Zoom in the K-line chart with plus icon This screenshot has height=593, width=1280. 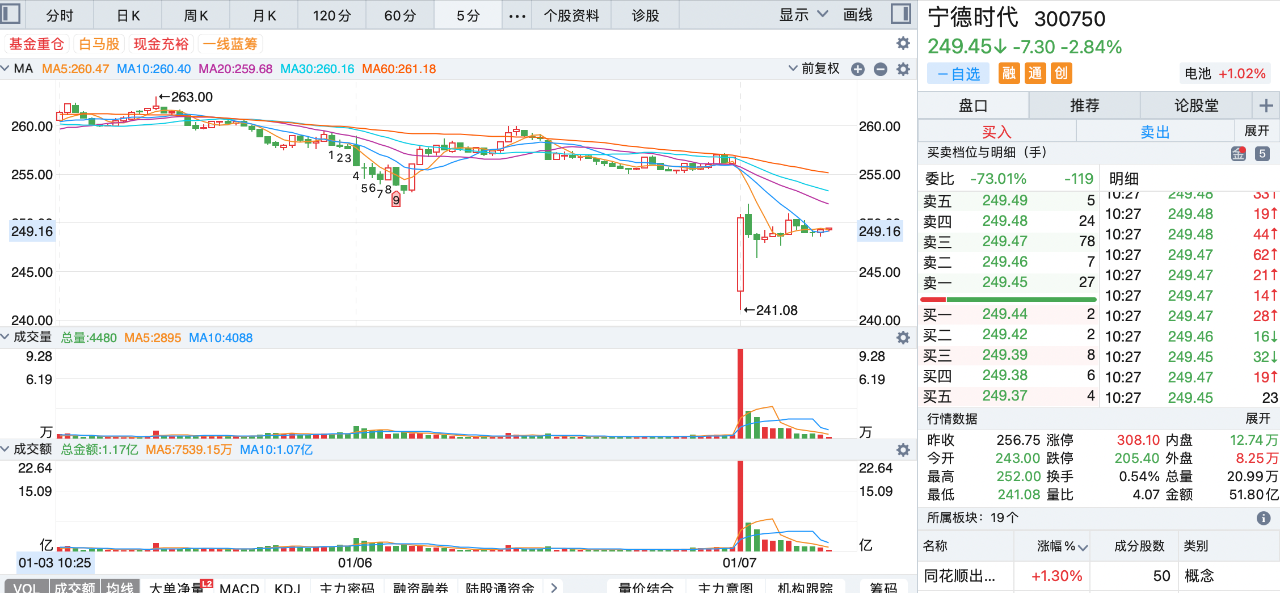pyautogui.click(x=858, y=69)
